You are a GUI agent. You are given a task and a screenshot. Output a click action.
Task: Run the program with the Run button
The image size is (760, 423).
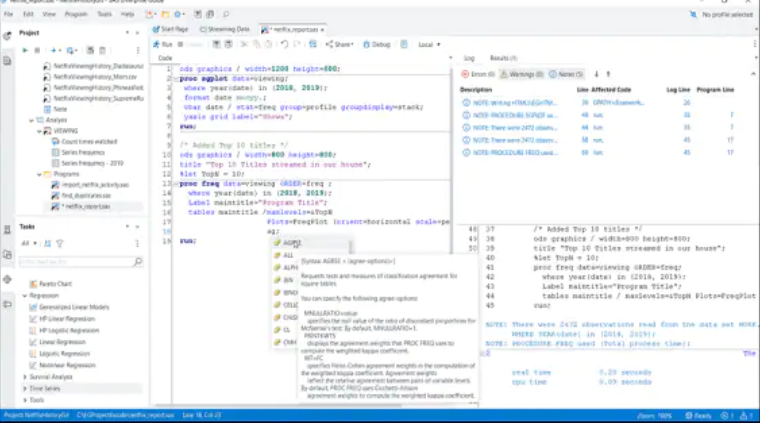click(164, 45)
